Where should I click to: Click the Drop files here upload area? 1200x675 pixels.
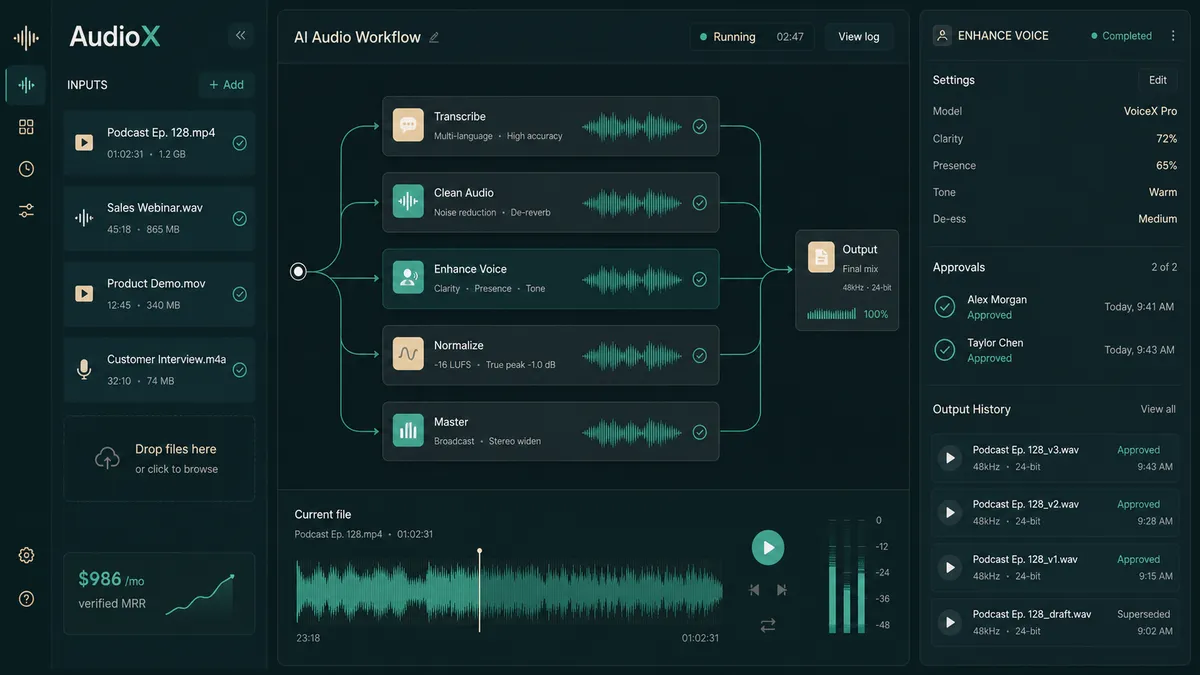point(159,458)
